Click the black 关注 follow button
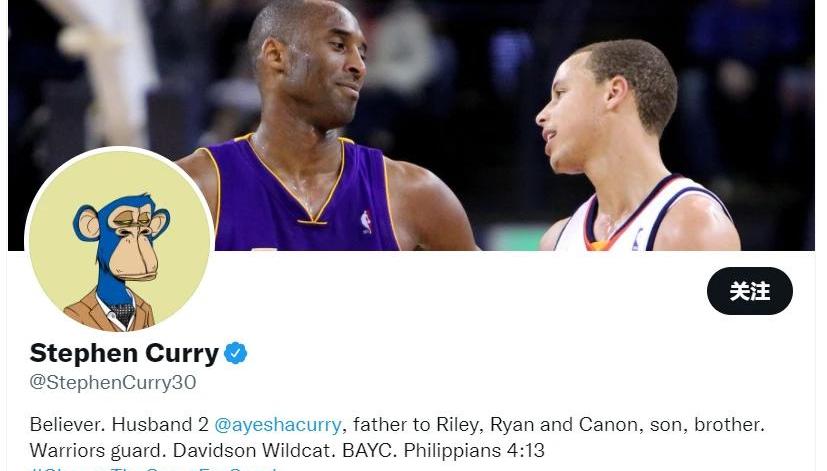The width and height of the screenshot is (827, 471). tap(749, 291)
